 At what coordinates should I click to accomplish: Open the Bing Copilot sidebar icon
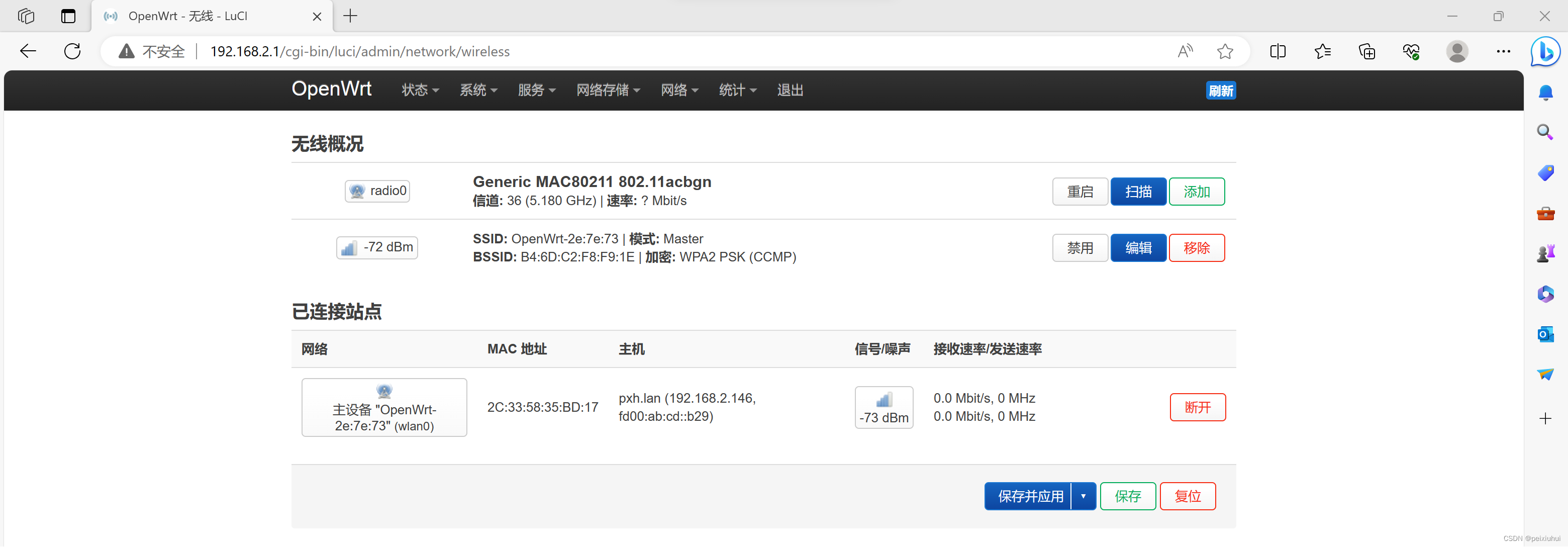click(x=1545, y=52)
